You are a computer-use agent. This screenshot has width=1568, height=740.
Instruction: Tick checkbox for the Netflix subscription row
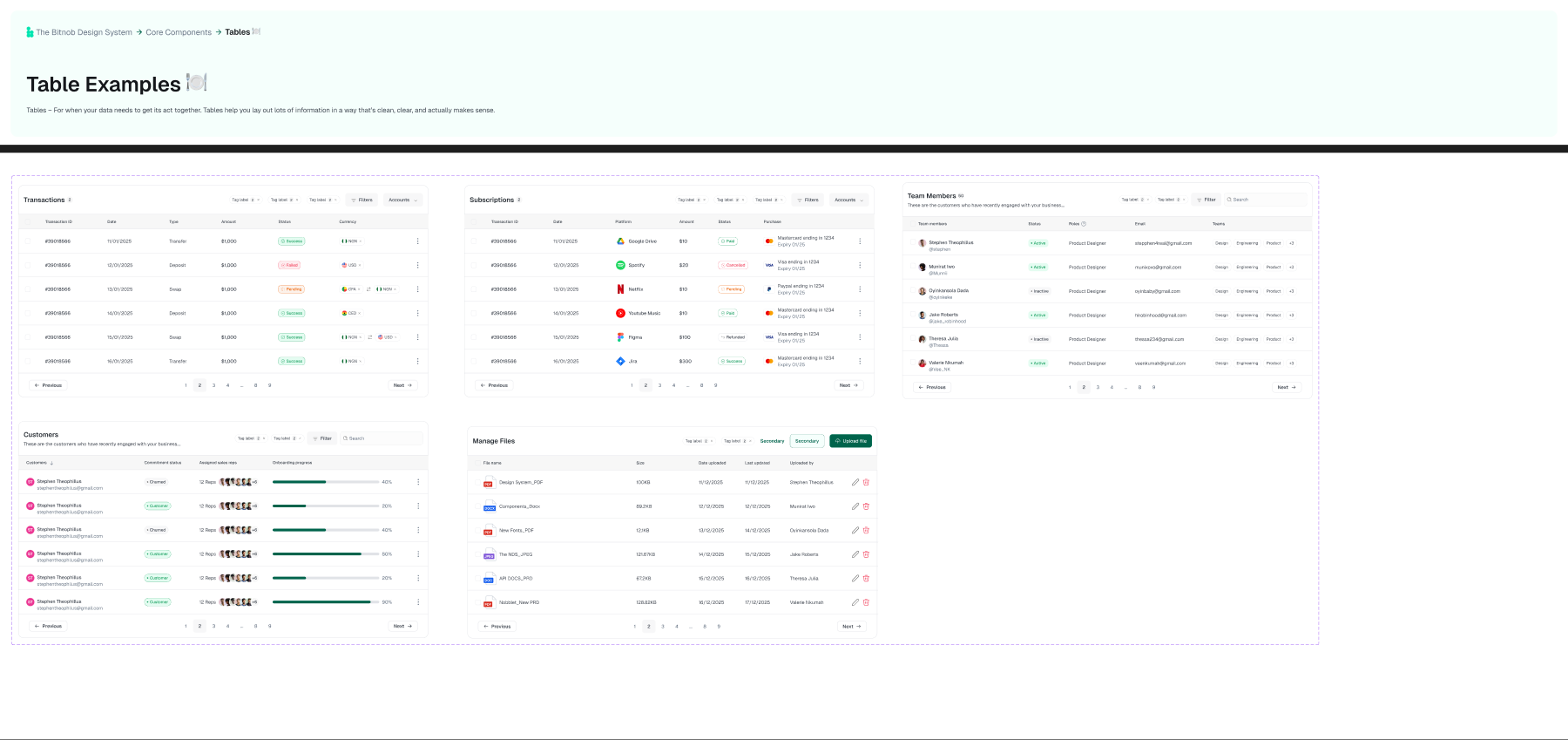coord(474,289)
